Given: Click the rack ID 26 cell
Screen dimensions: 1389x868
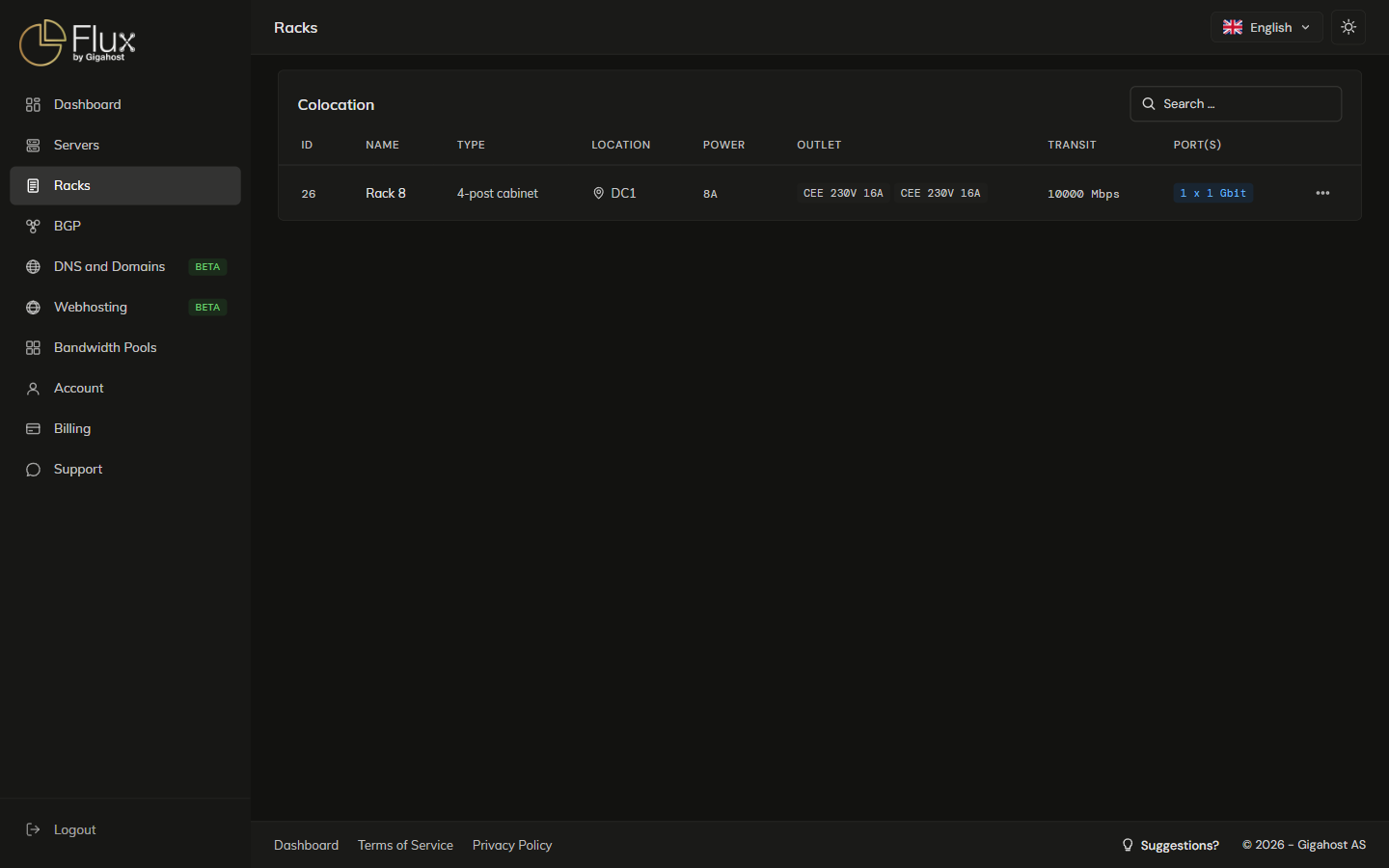Looking at the screenshot, I should click(309, 194).
